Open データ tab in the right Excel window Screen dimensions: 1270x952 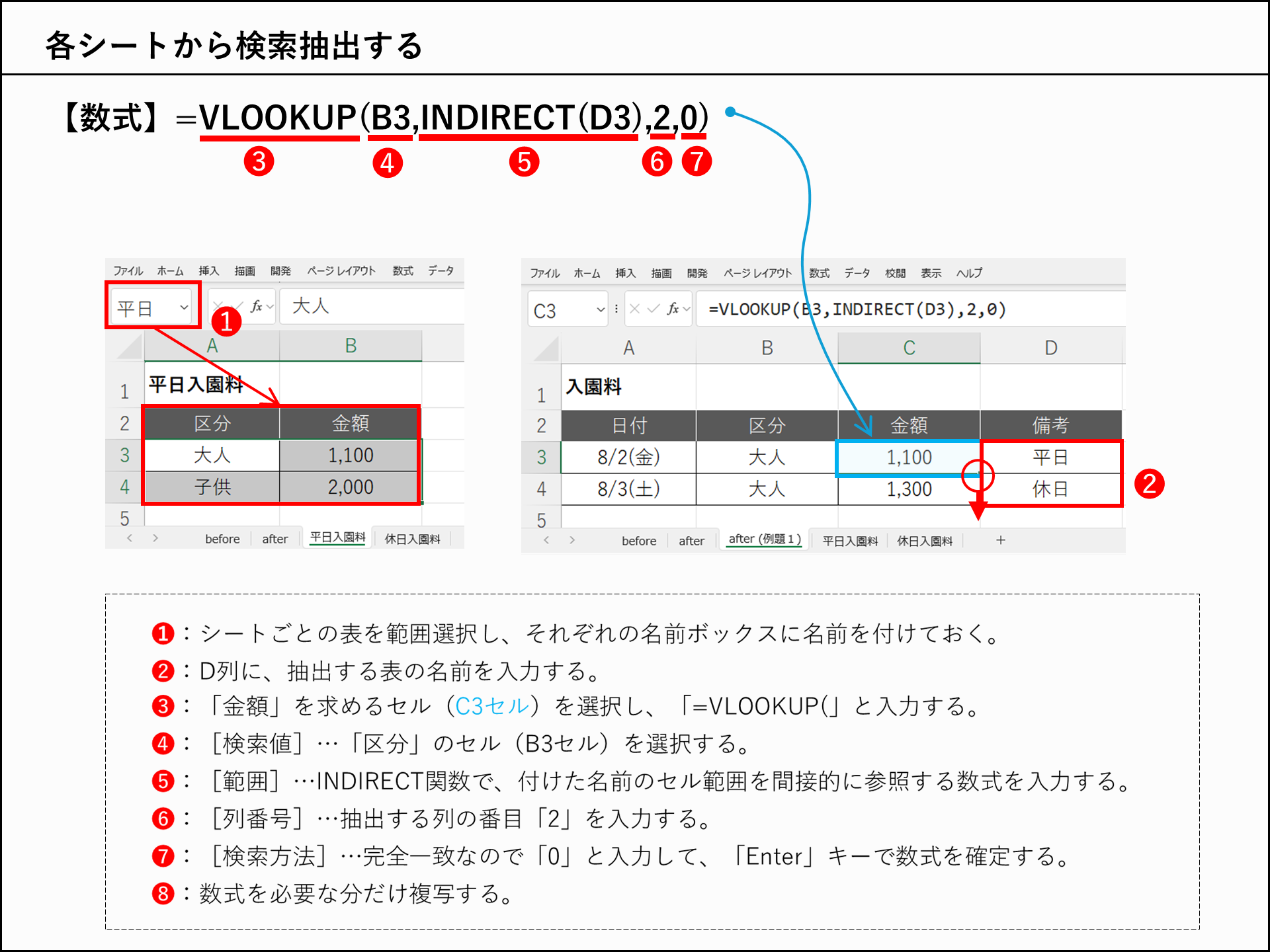point(857,273)
